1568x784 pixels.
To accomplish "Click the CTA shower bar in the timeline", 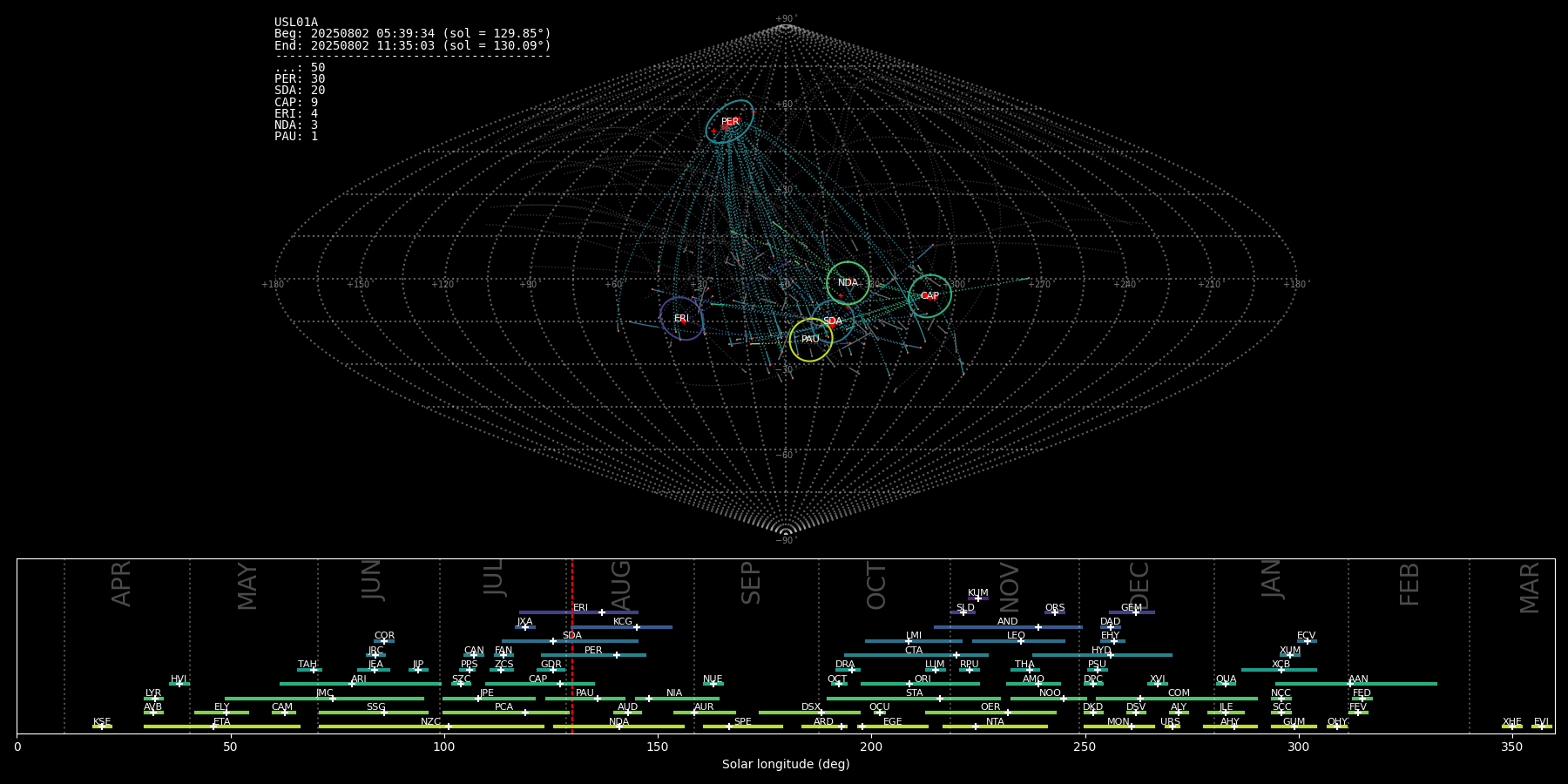I will click(x=916, y=655).
